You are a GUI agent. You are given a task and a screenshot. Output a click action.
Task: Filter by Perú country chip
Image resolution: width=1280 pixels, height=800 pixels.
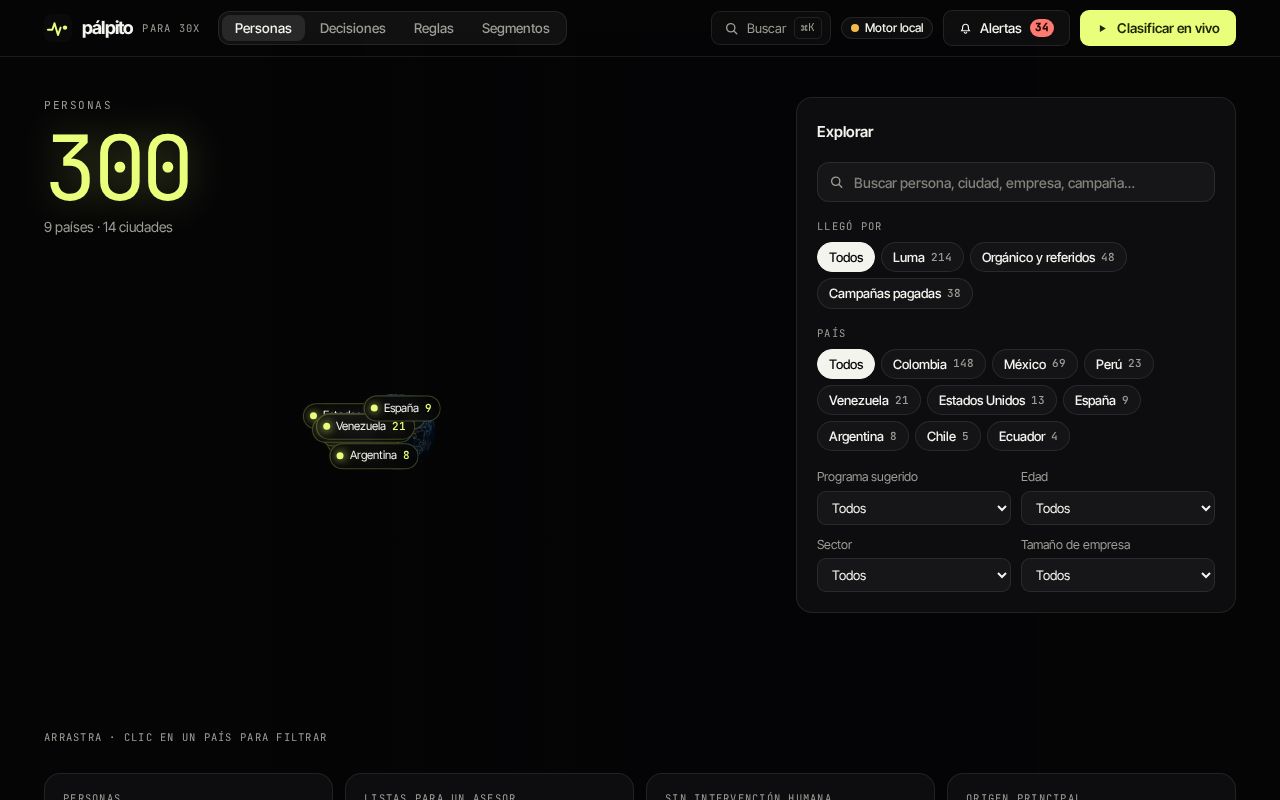pos(1119,364)
